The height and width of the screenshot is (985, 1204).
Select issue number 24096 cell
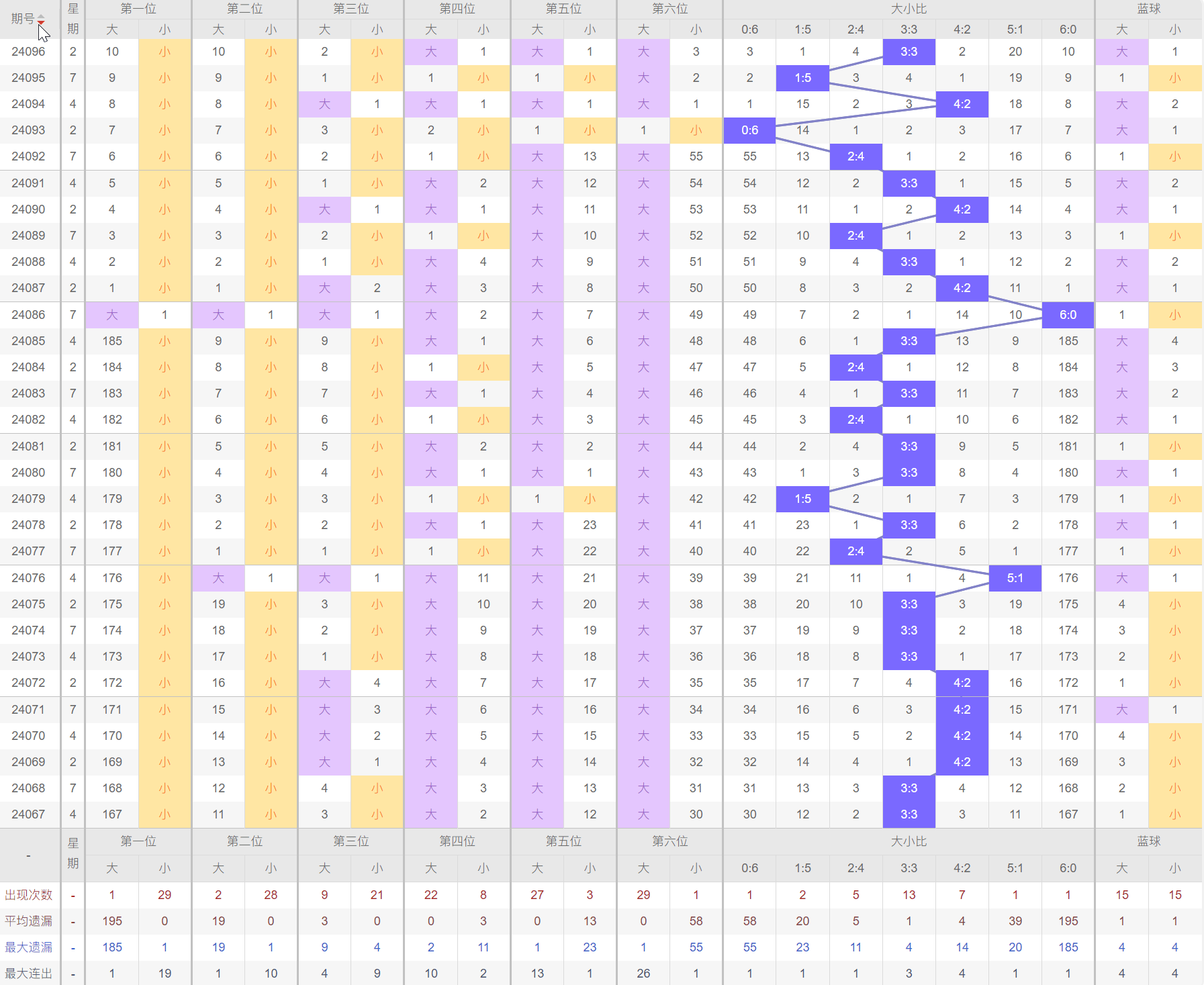pos(29,52)
